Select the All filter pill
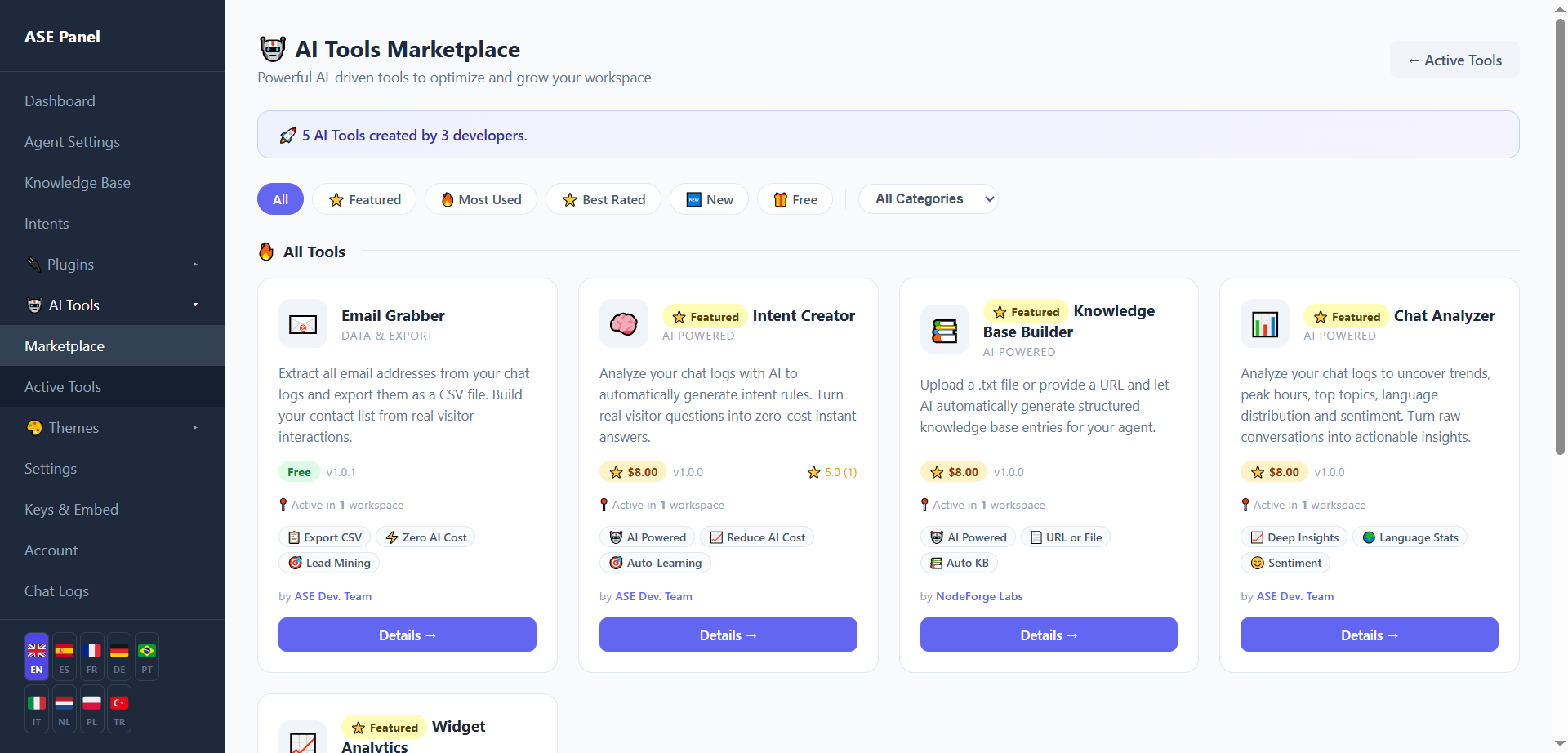 coord(280,199)
